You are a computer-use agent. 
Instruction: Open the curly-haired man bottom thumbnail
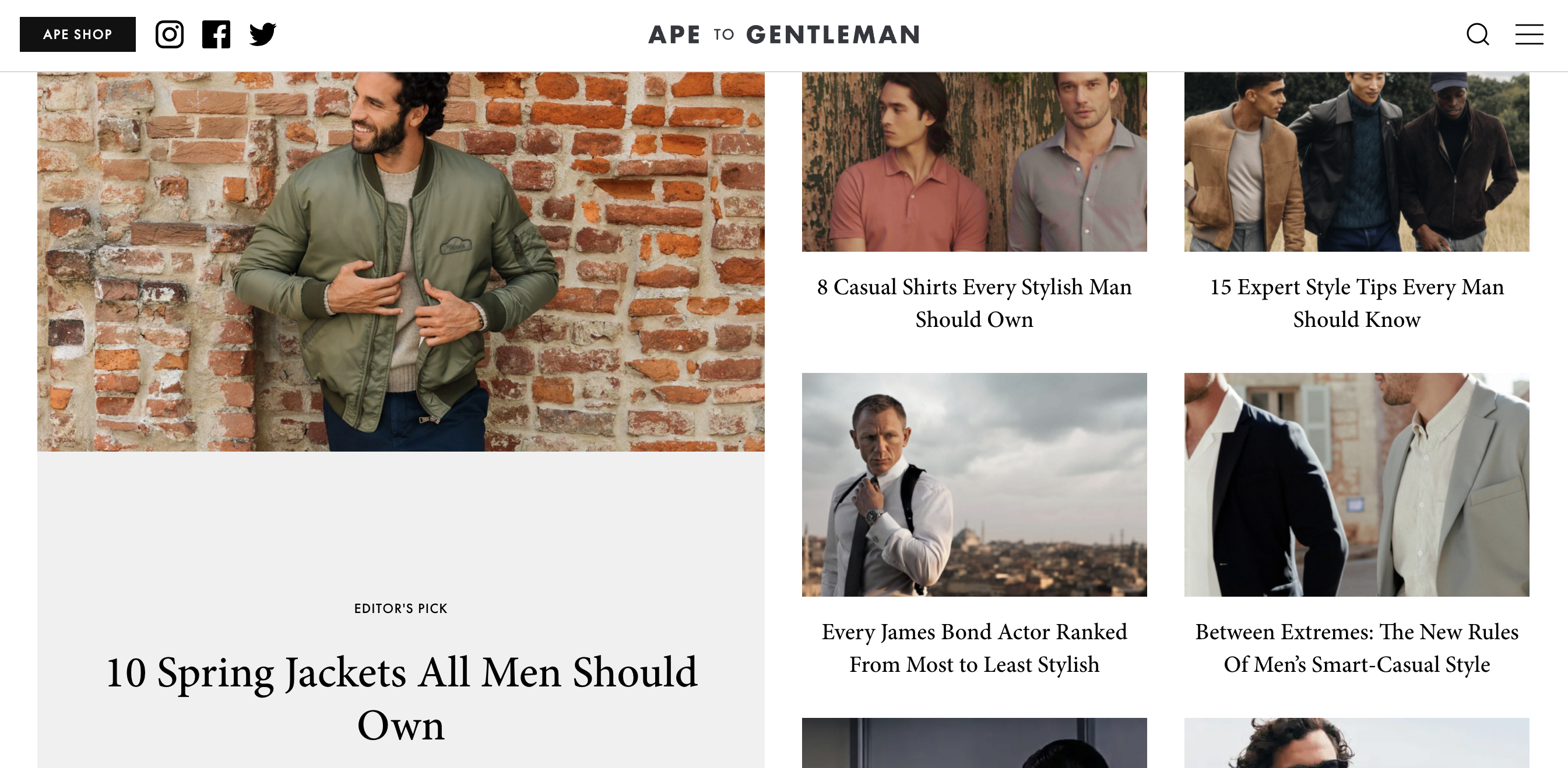(1356, 743)
